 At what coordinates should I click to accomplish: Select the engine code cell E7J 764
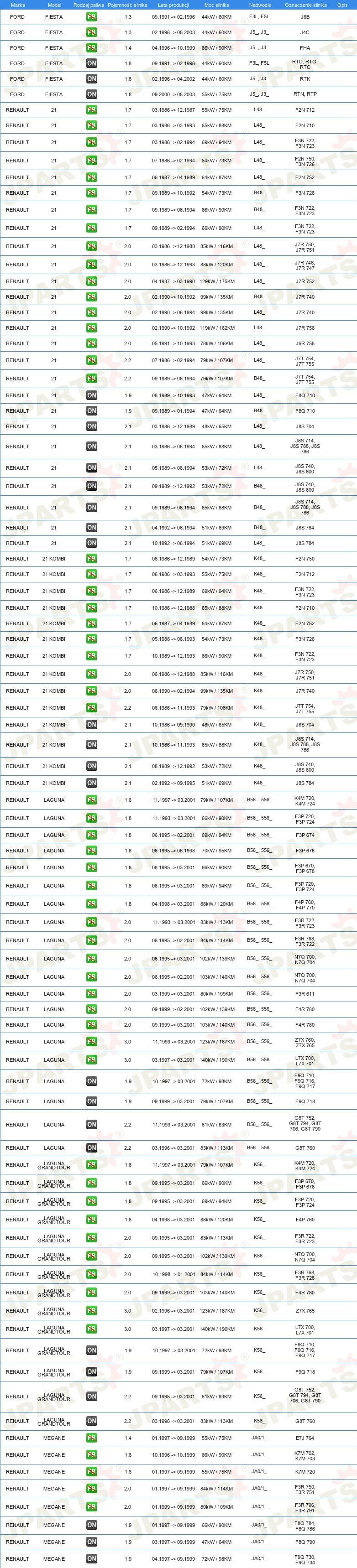(x=304, y=1438)
